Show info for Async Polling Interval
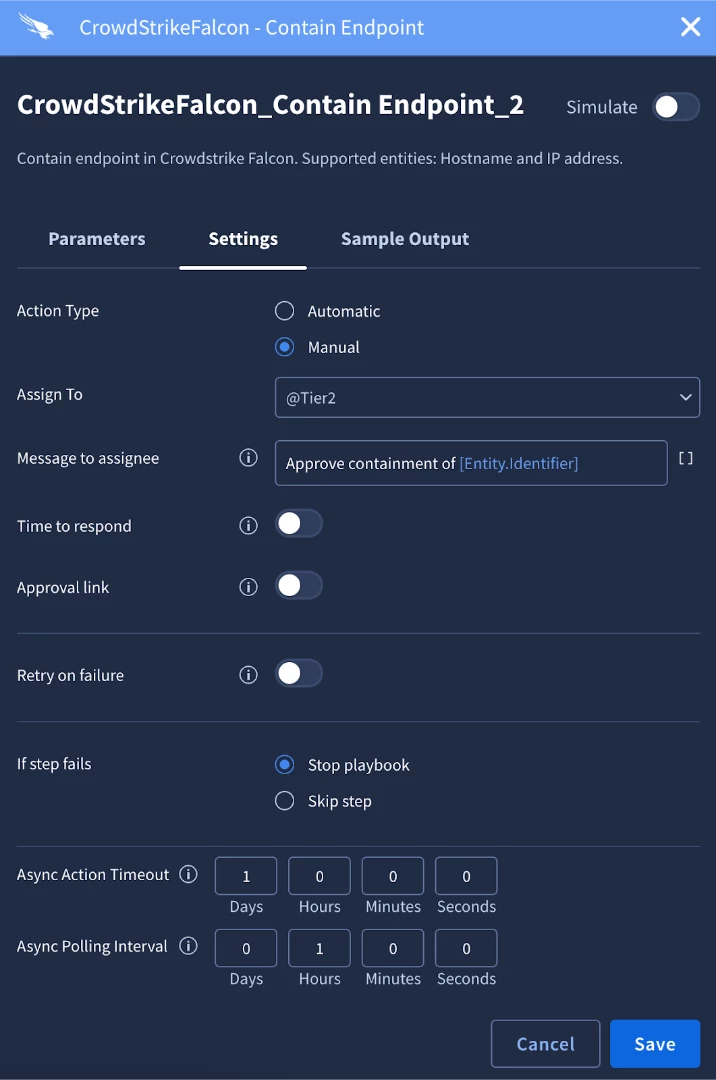Image resolution: width=716 pixels, height=1080 pixels. coord(189,946)
